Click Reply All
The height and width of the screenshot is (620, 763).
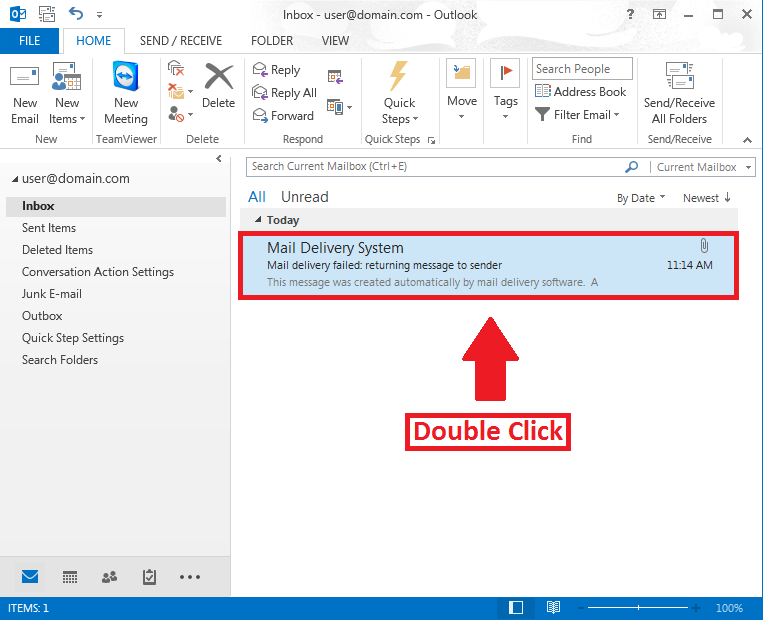pyautogui.click(x=284, y=92)
